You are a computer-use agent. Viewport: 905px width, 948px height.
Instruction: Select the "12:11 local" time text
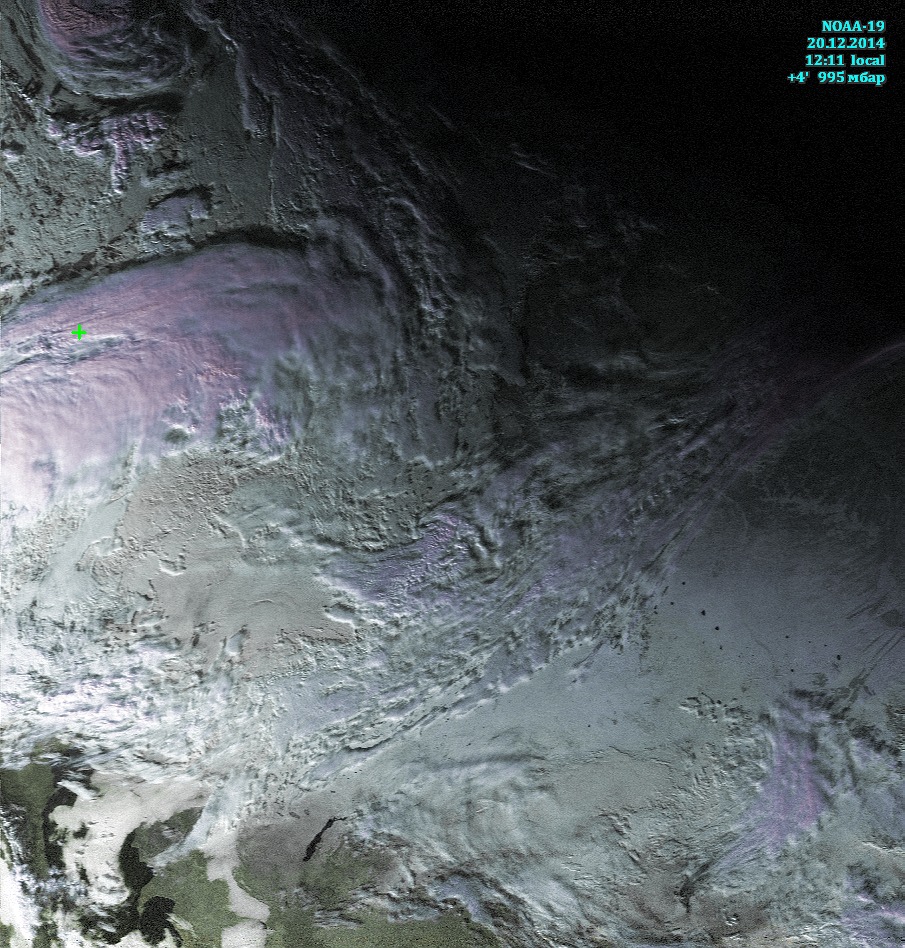point(845,60)
